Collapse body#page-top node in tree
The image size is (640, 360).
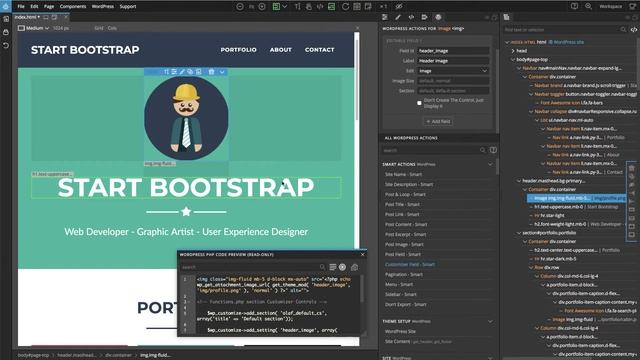click(513, 60)
